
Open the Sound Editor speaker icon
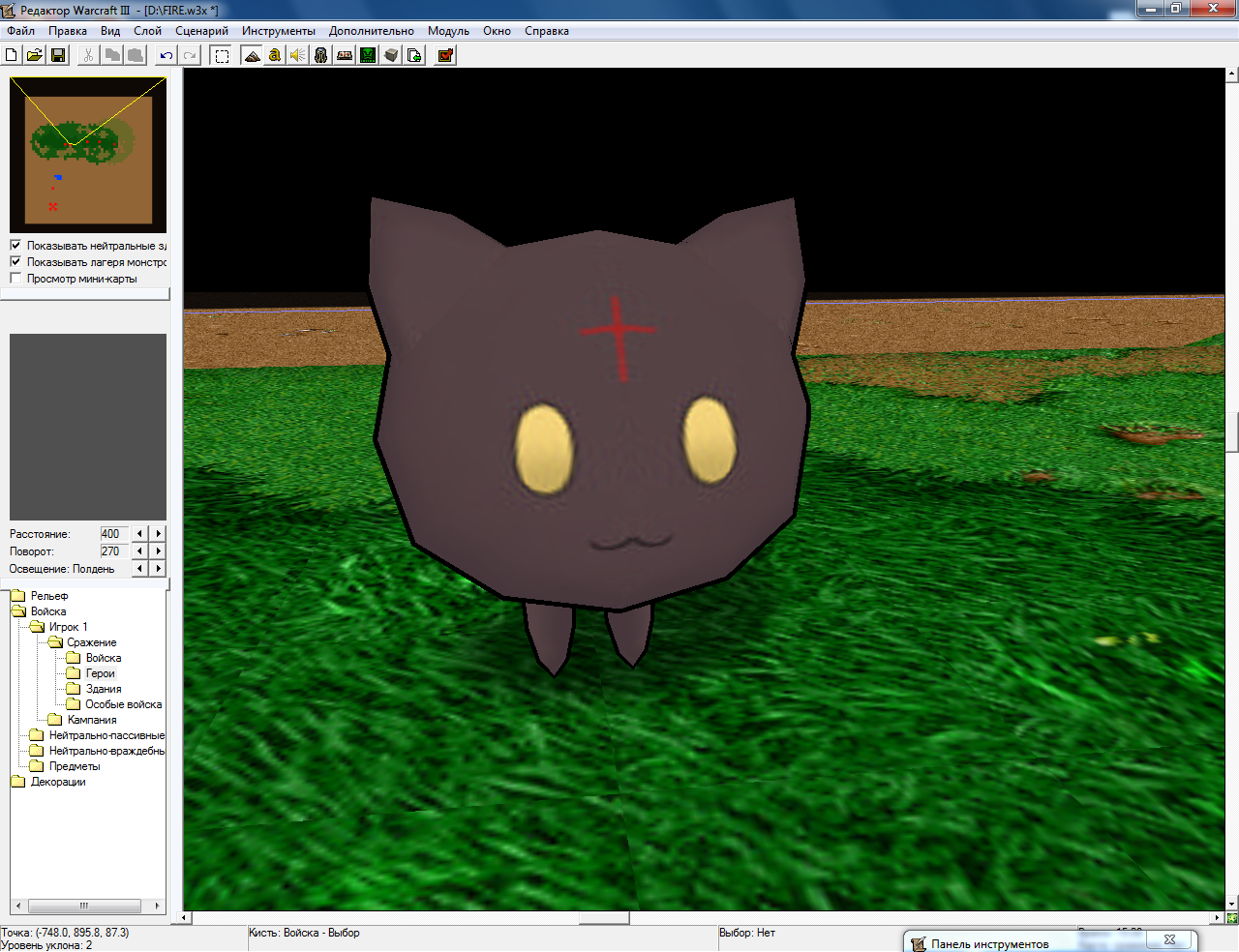point(298,55)
